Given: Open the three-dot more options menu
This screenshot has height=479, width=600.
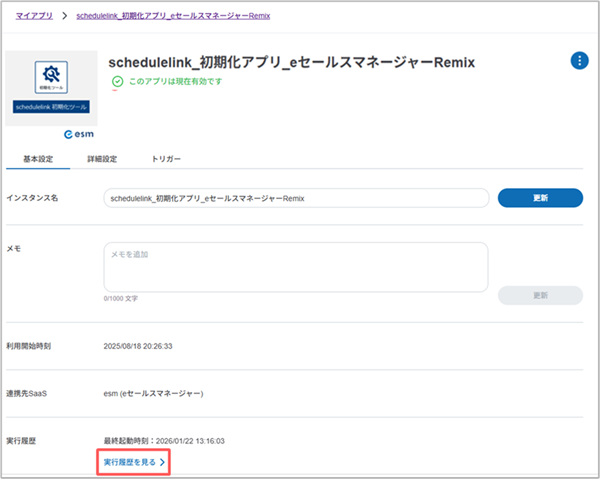Looking at the screenshot, I should (579, 61).
